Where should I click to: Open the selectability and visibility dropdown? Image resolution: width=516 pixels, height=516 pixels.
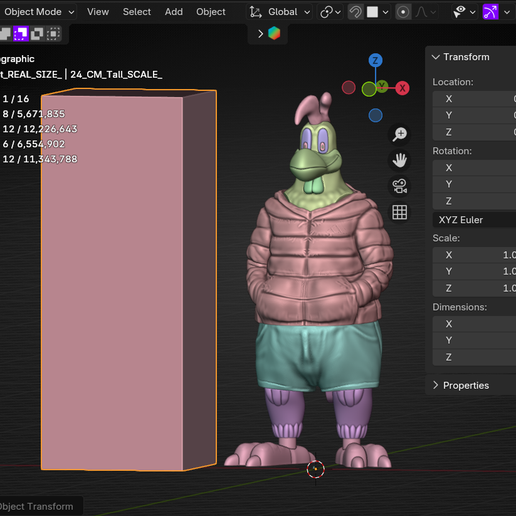tap(463, 12)
